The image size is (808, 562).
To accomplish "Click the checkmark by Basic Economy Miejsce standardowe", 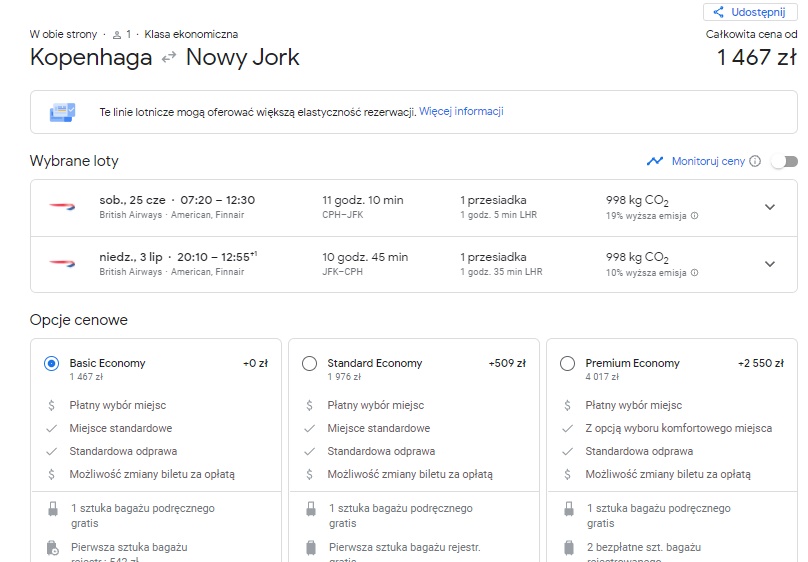I will click(x=52, y=428).
